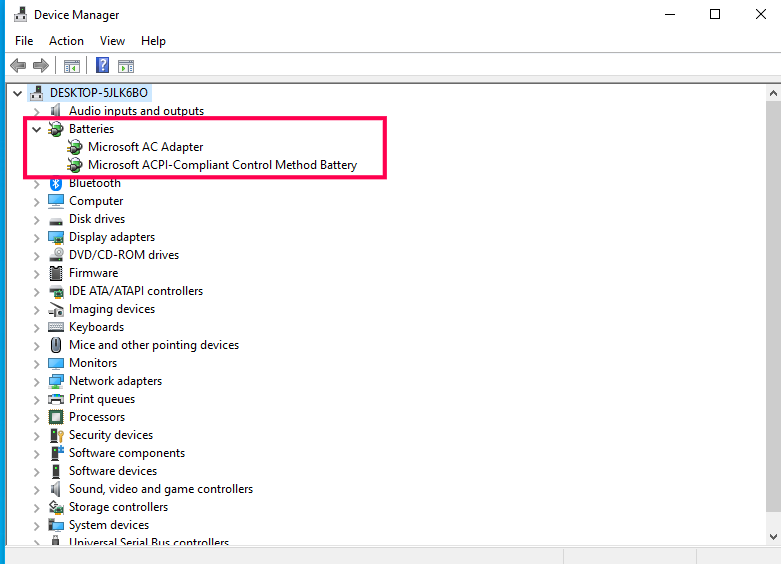The width and height of the screenshot is (781, 564).
Task: Expand the Monitors category
Action: (36, 364)
